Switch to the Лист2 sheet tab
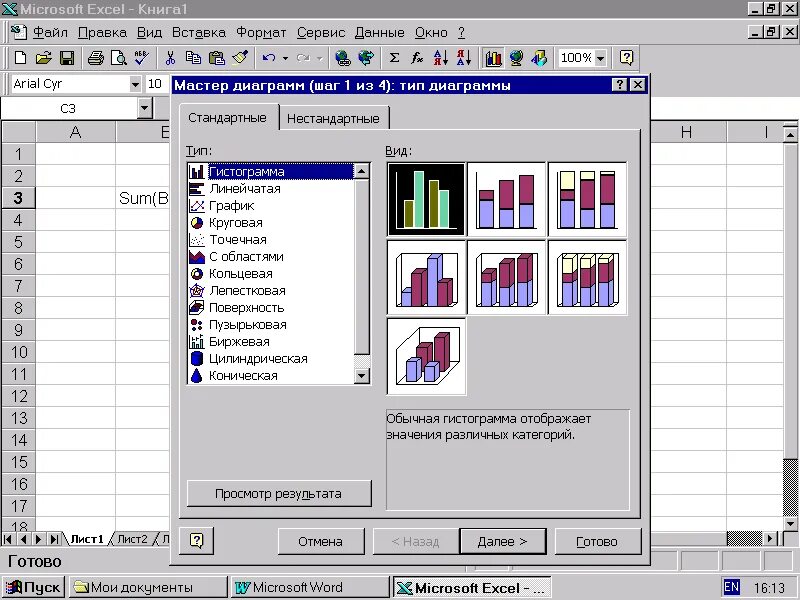 tap(132, 539)
